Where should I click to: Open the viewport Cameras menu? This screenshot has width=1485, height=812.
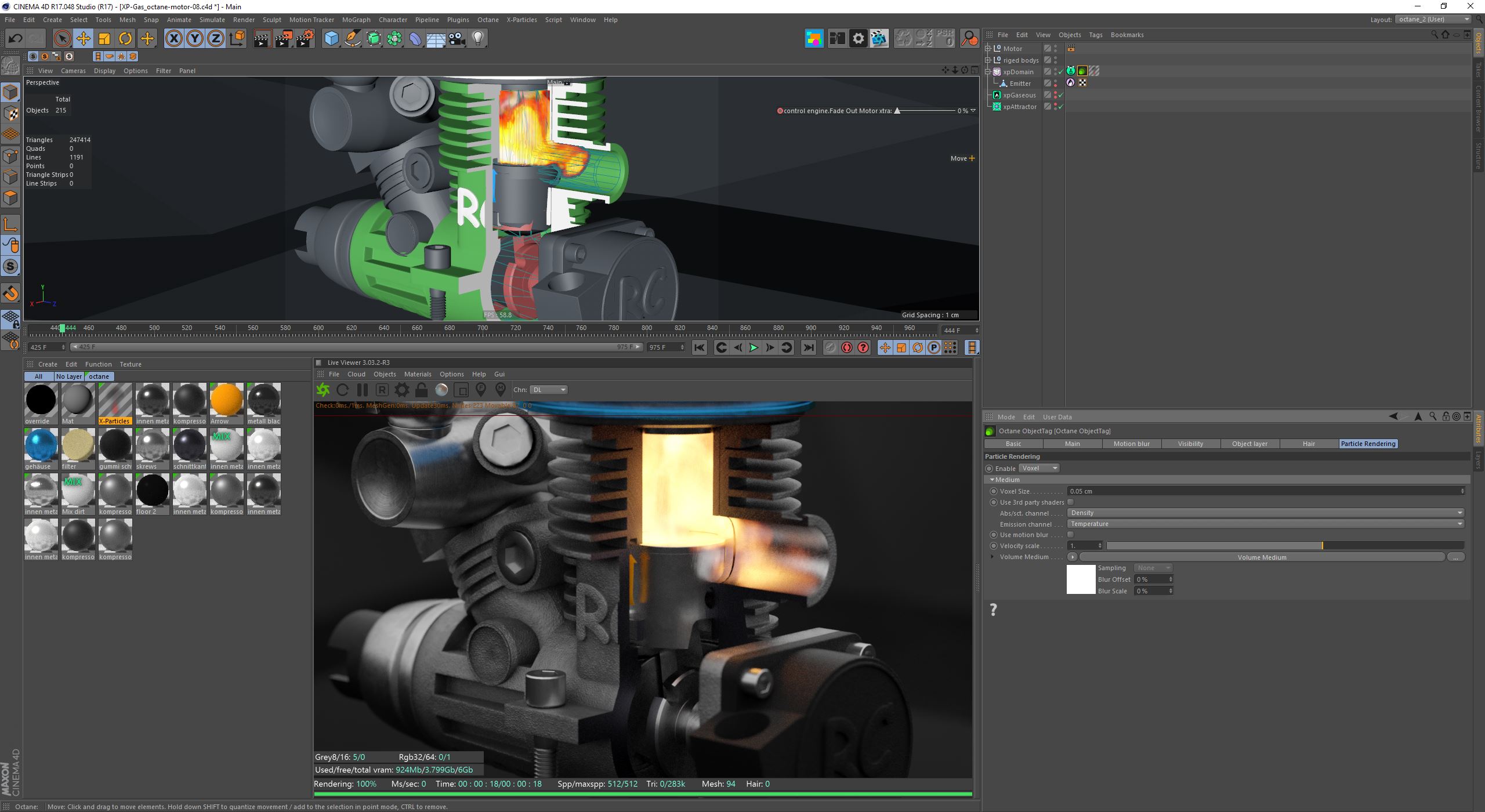click(73, 71)
